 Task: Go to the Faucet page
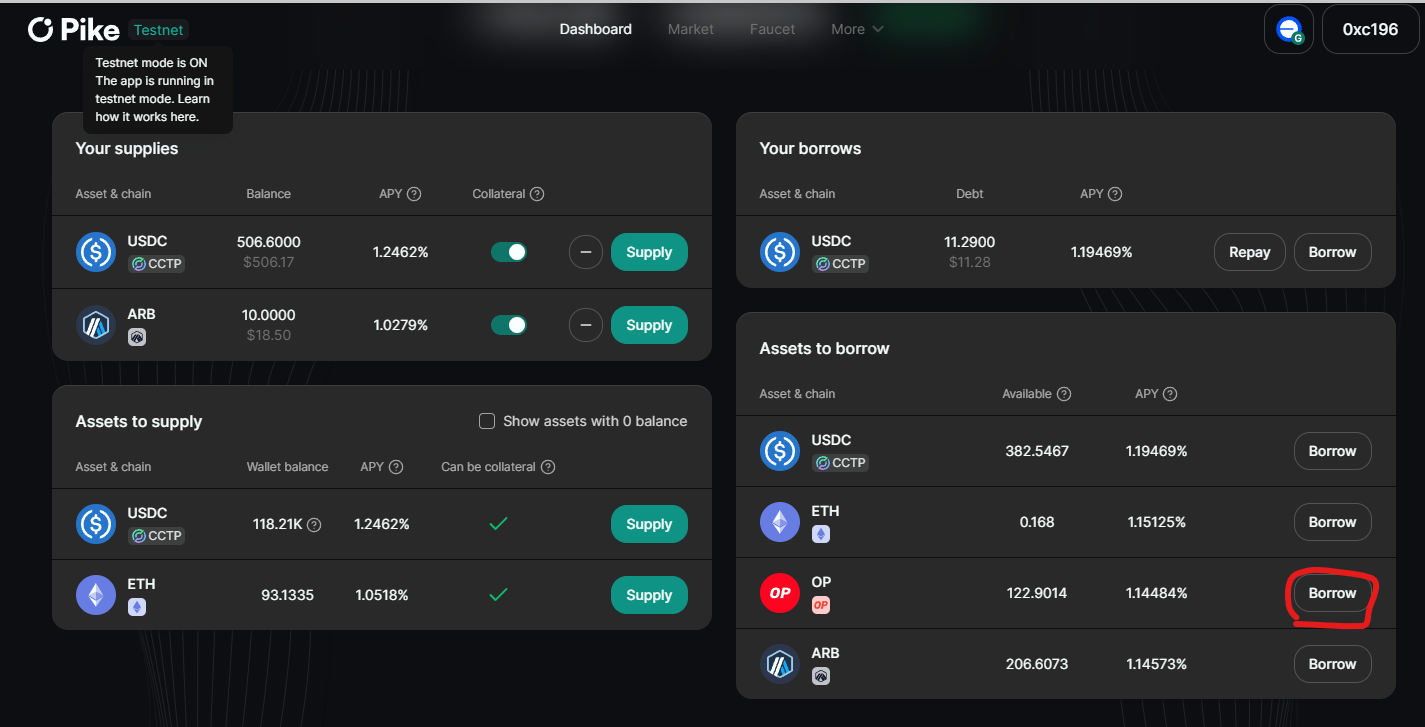[x=772, y=29]
